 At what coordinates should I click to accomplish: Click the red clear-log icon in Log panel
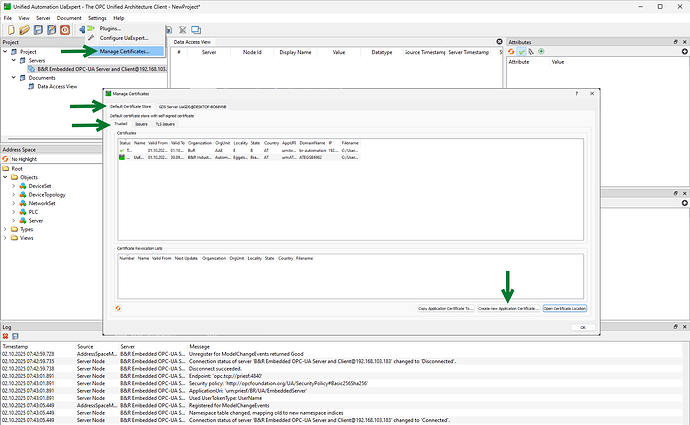pyautogui.click(x=6, y=336)
